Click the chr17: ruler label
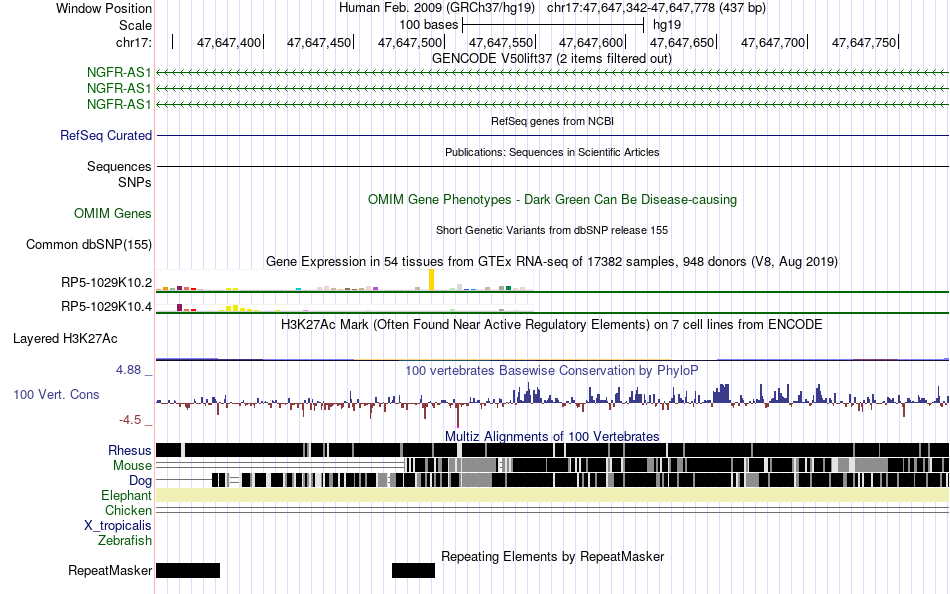Image resolution: width=950 pixels, height=594 pixels. click(133, 42)
